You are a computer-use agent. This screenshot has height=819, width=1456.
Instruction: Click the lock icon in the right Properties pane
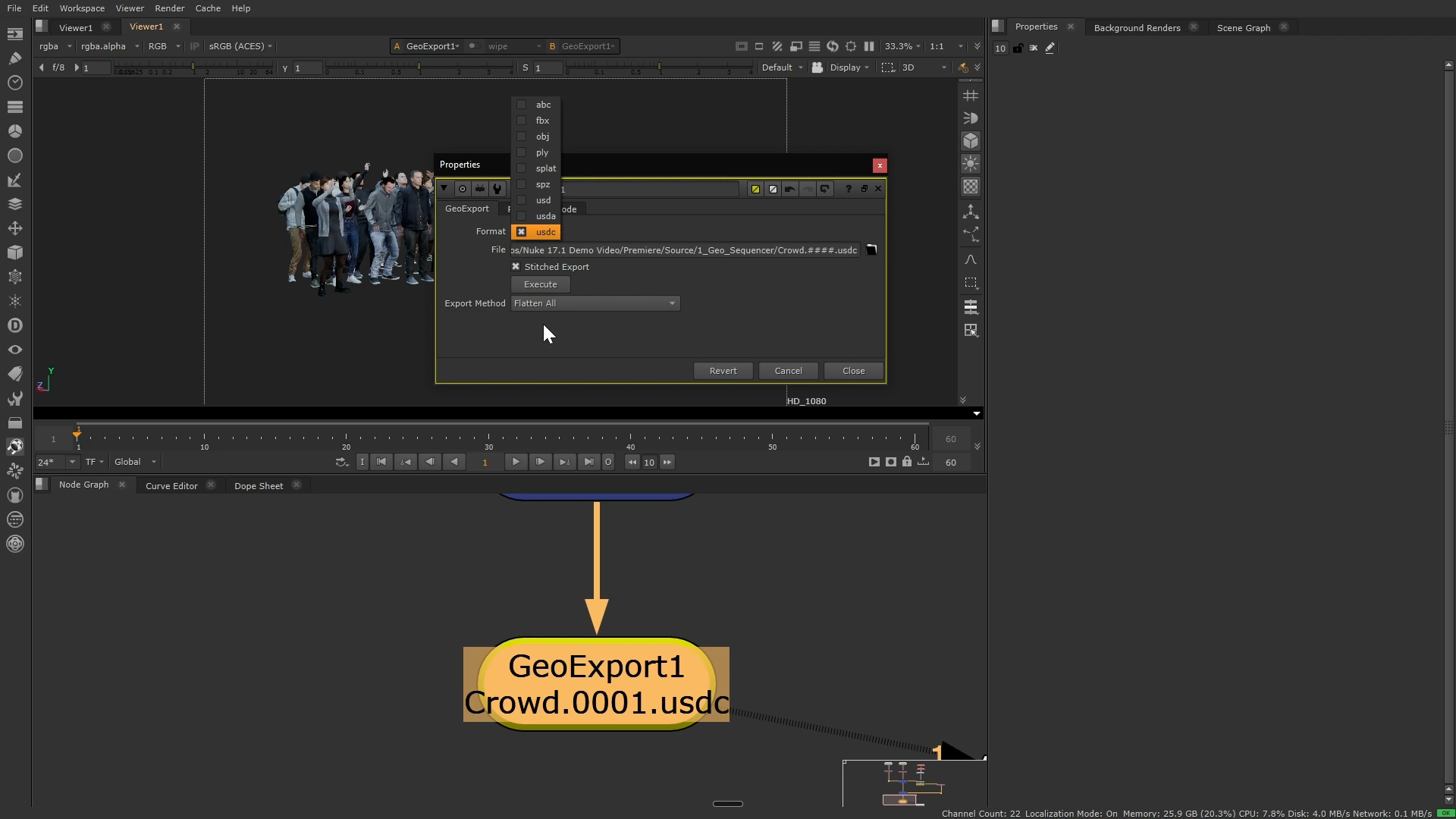point(1018,48)
